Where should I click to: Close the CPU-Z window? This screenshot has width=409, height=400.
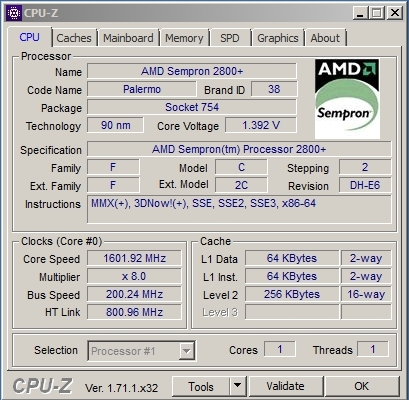point(395,13)
